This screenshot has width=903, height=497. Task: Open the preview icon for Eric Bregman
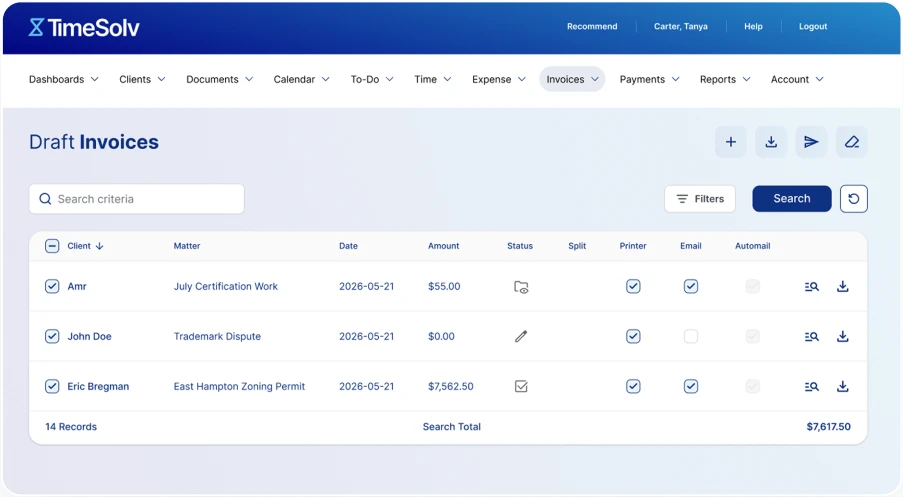(x=812, y=387)
